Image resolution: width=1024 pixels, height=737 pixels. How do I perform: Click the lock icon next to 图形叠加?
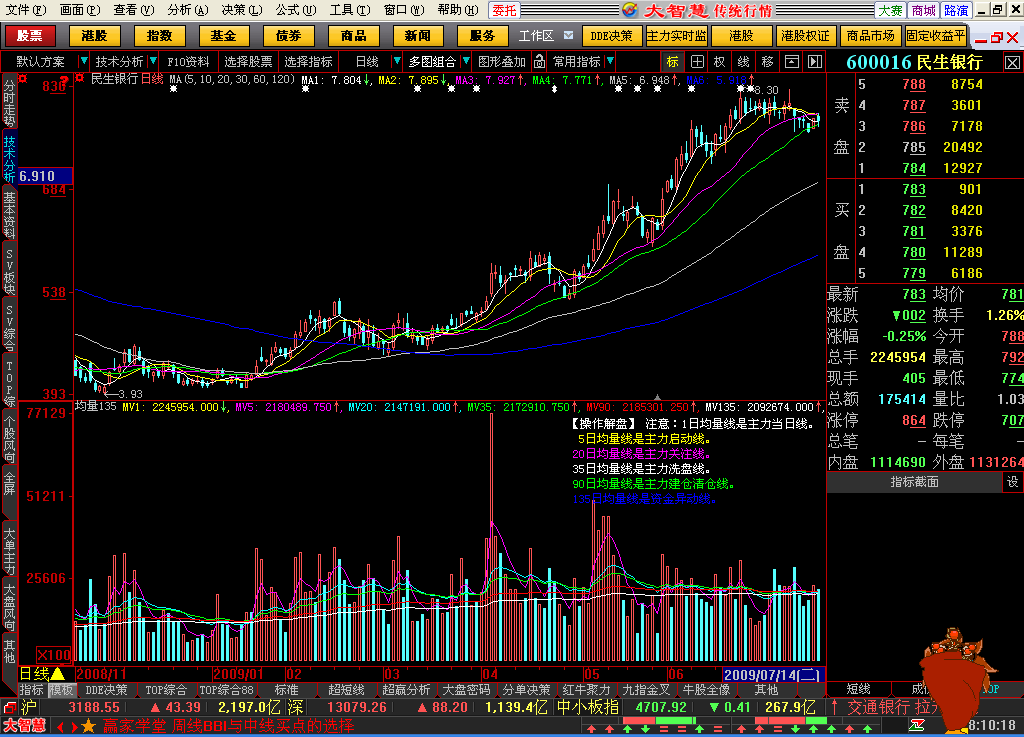[x=539, y=62]
